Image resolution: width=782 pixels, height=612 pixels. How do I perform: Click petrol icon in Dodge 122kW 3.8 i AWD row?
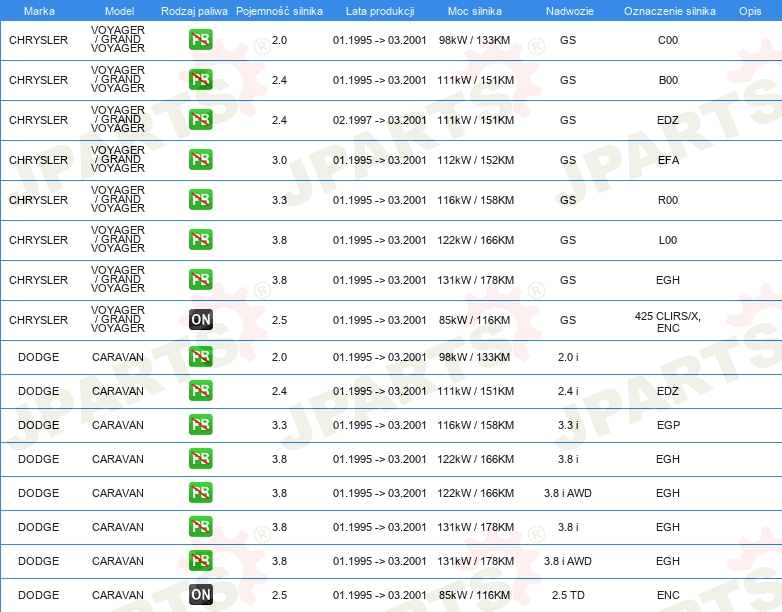(200, 492)
